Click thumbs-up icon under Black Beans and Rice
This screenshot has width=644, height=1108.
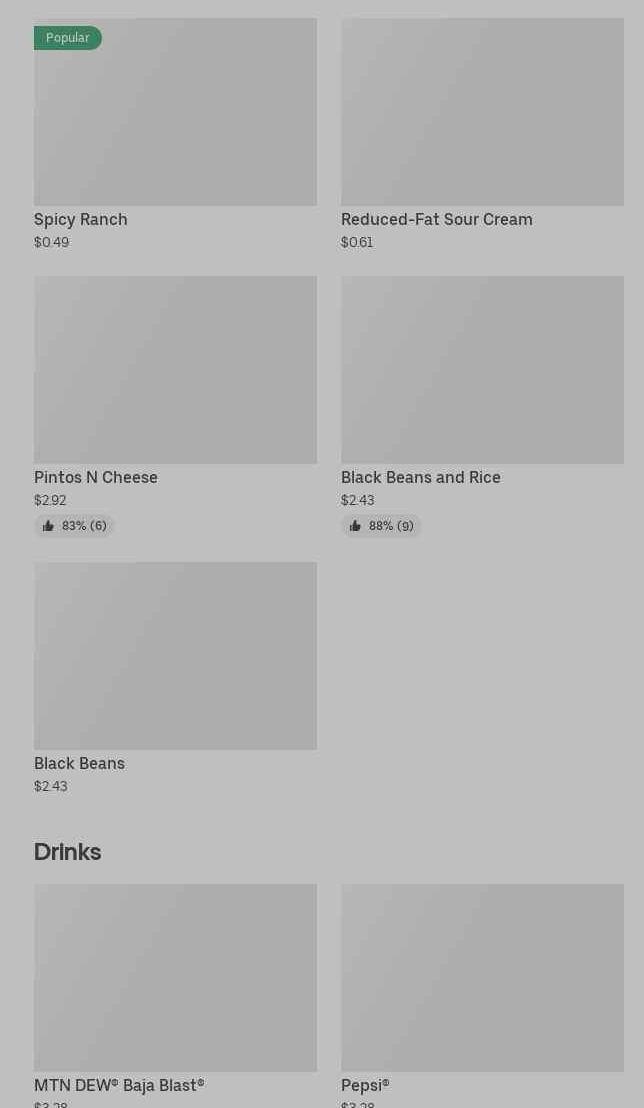(x=355, y=526)
